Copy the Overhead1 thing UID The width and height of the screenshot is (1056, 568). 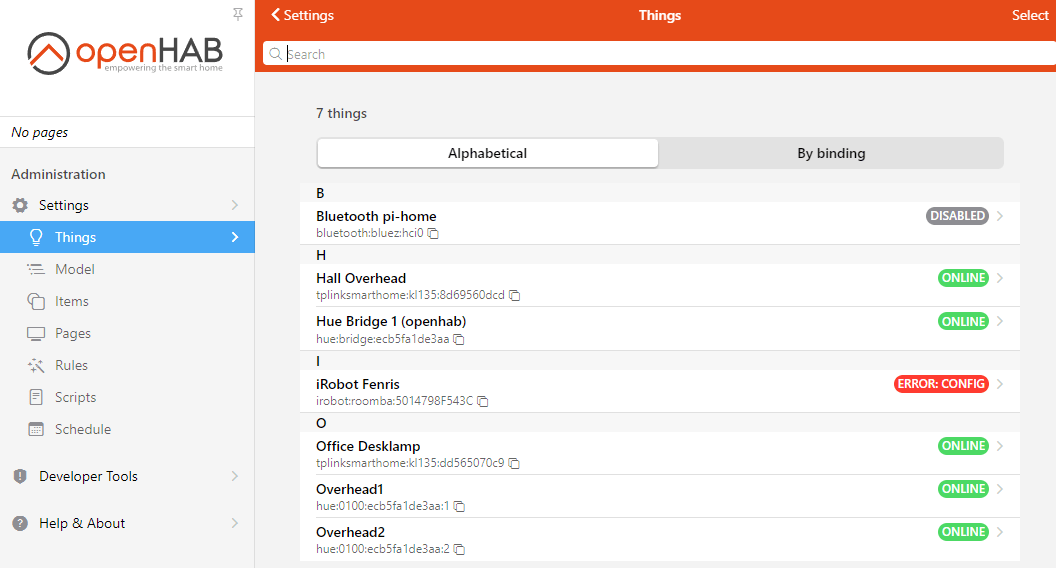[x=459, y=506]
